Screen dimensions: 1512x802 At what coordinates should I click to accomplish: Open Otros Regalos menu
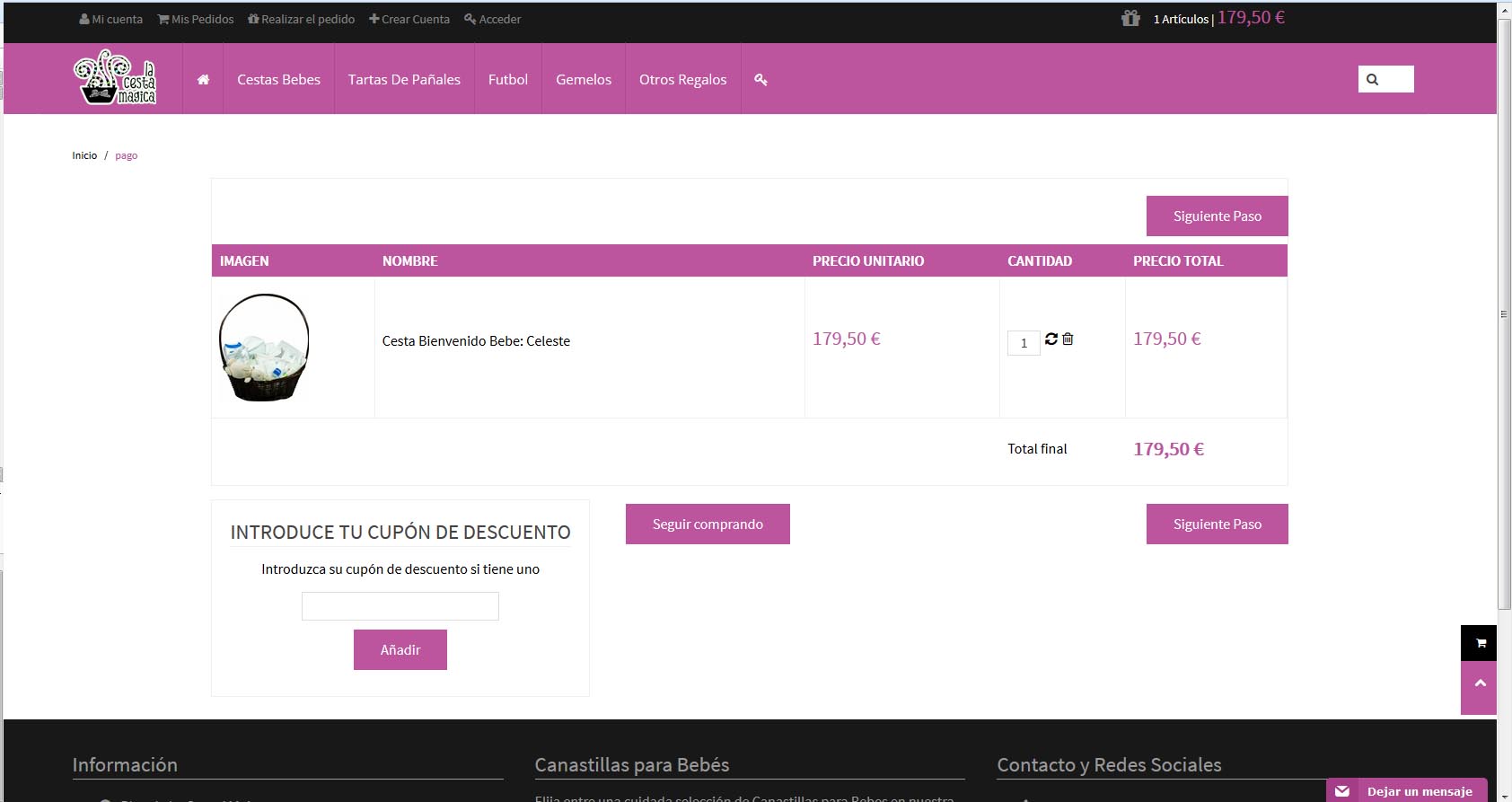683,79
